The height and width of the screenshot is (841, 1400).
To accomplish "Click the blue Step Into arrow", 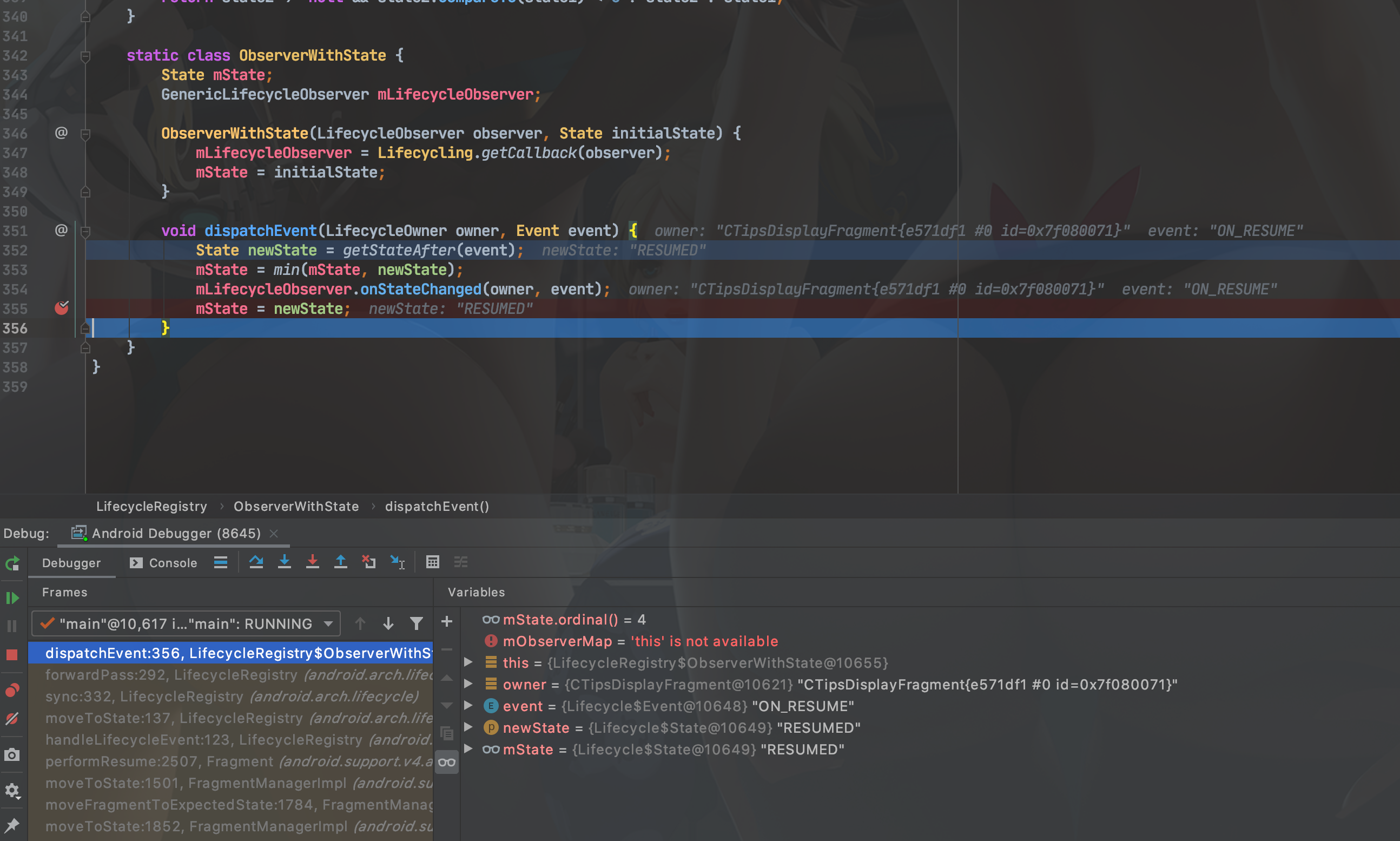I will coord(285,562).
